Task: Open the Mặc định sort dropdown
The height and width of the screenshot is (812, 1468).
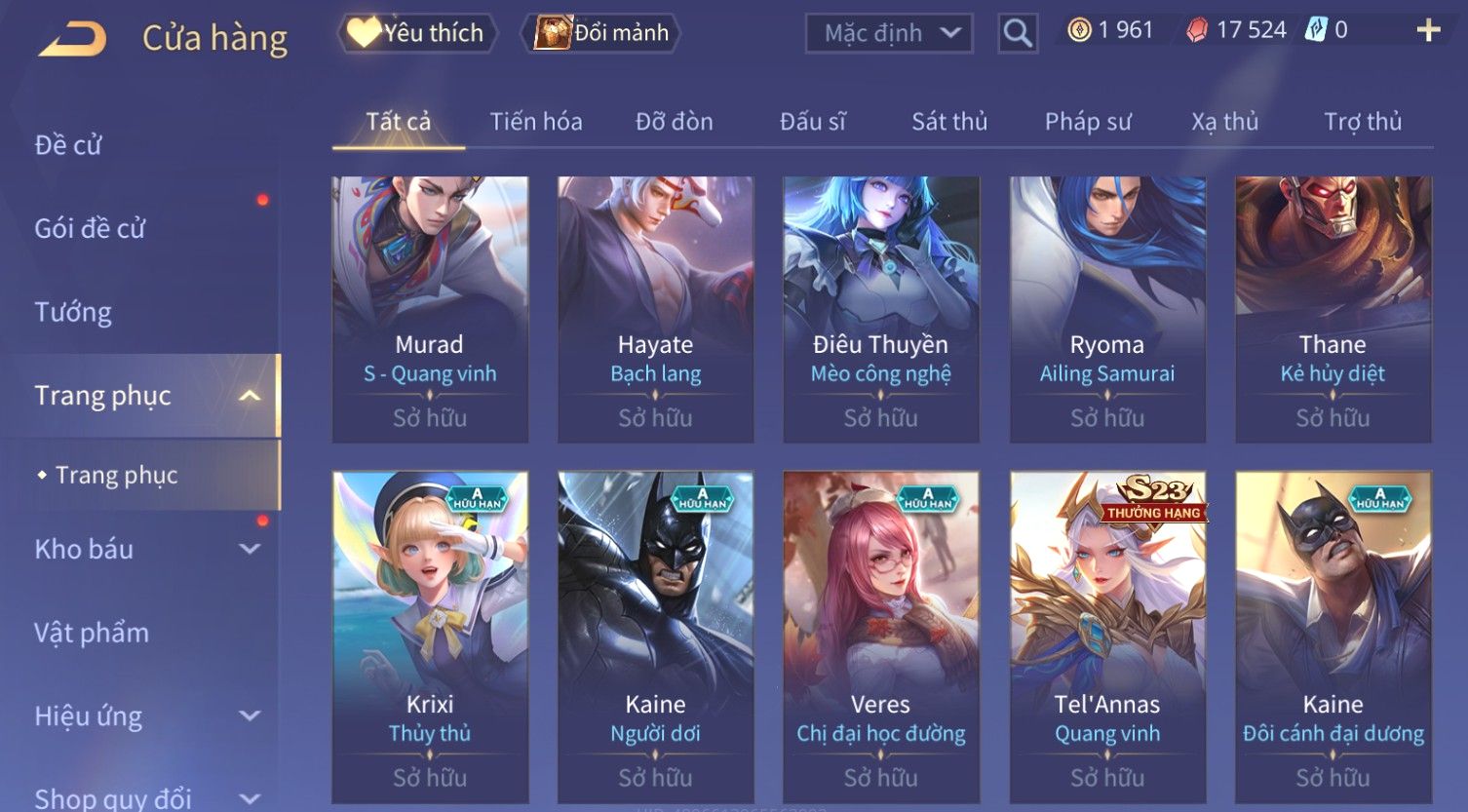Action: point(889,33)
